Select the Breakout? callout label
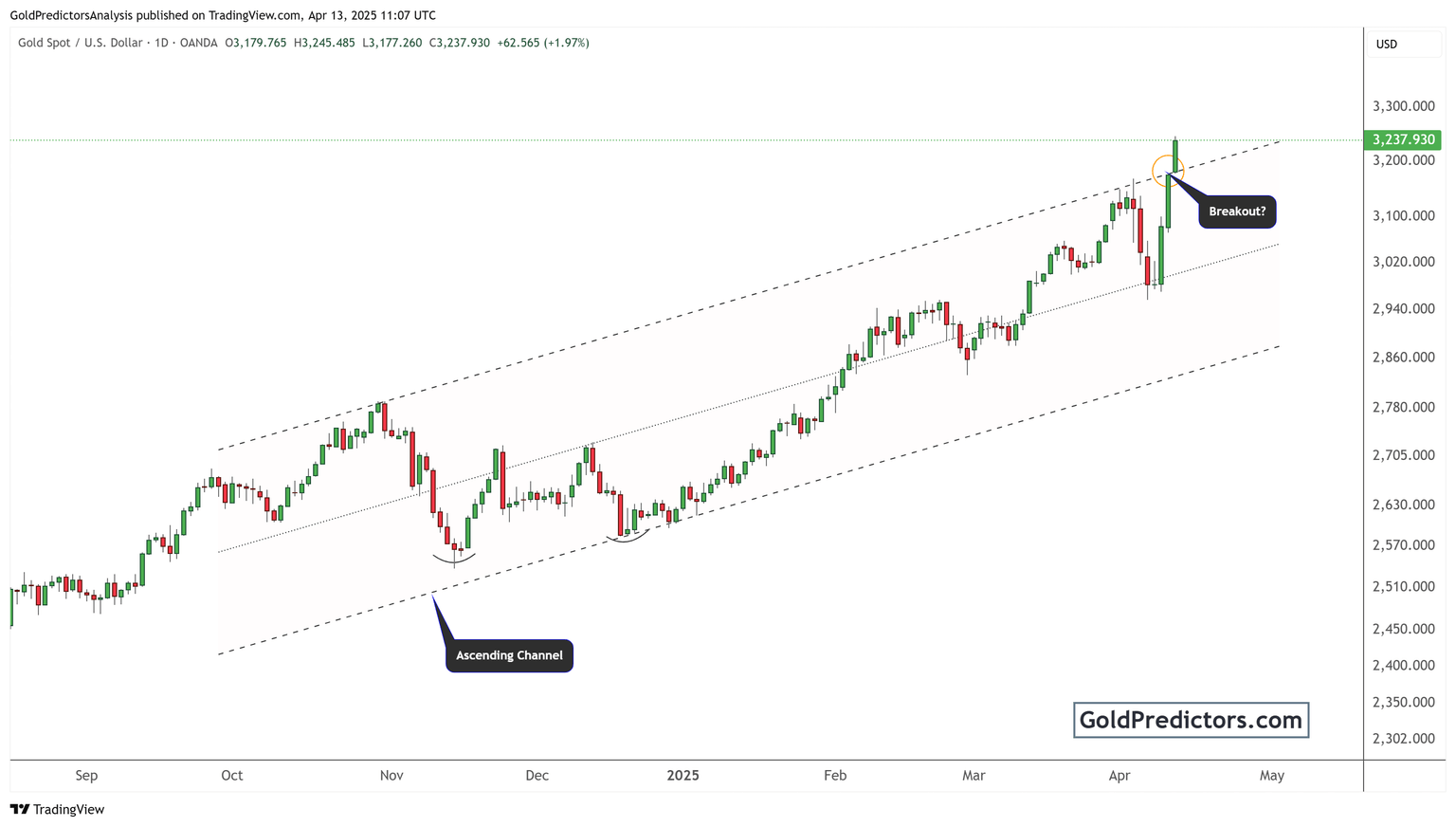The width and height of the screenshot is (1456, 827). pos(1237,211)
